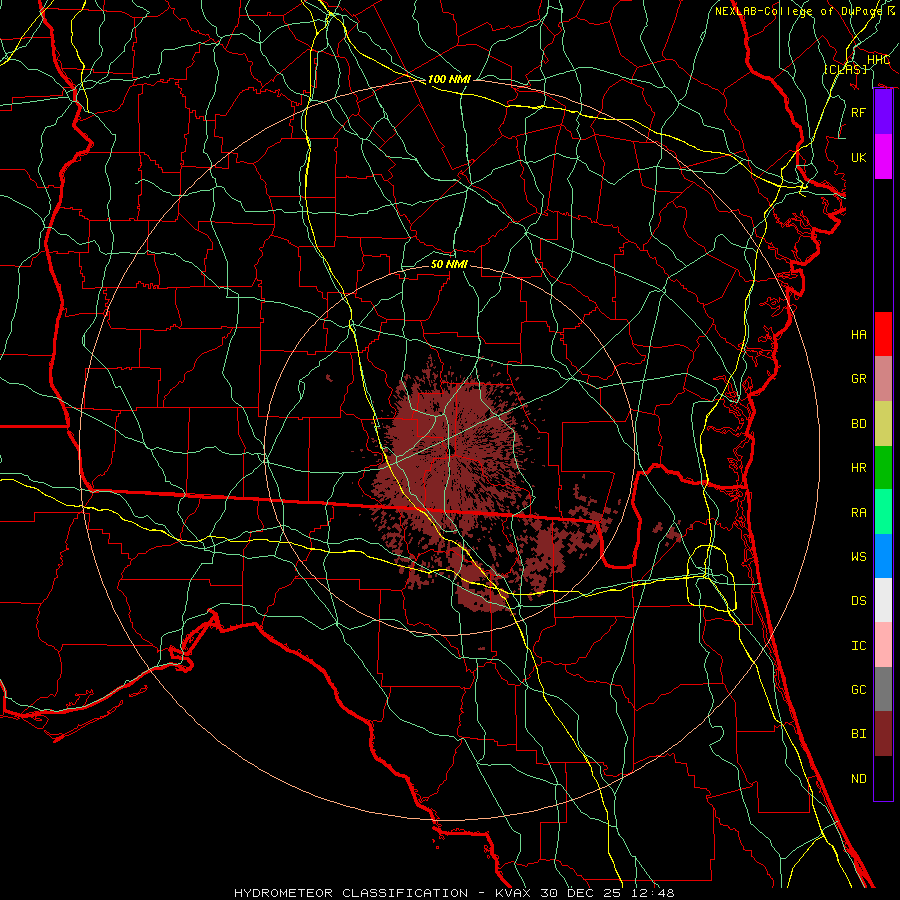900x900 pixels.
Task: Click the RA light-green legend swatch
Action: pyautogui.click(x=883, y=512)
